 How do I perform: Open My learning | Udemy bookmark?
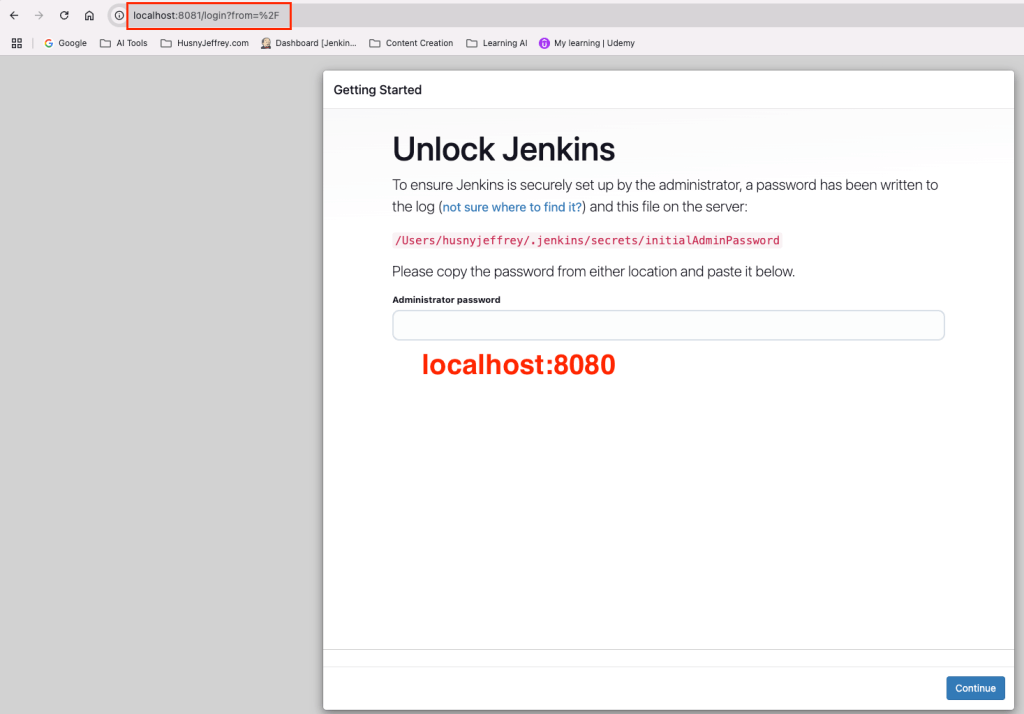[x=586, y=43]
